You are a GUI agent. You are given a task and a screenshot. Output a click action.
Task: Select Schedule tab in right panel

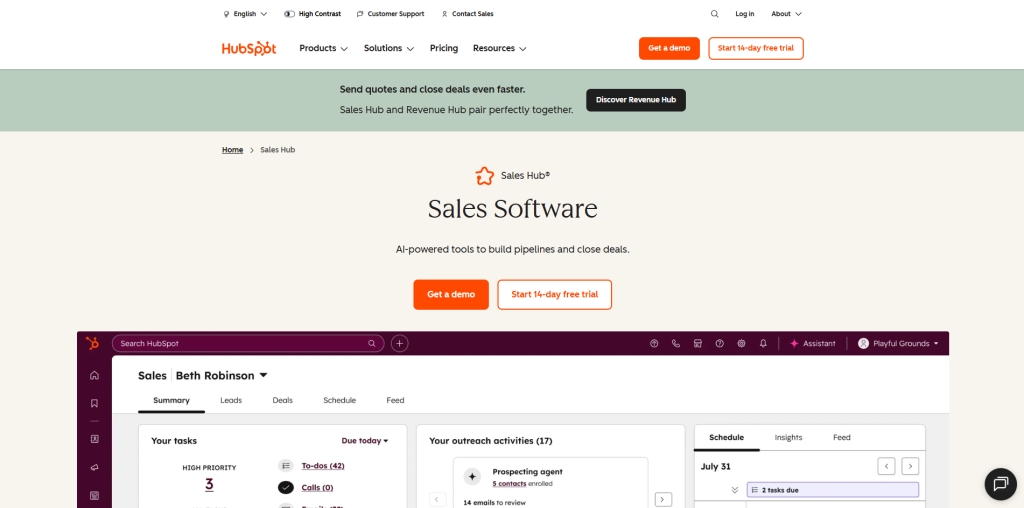click(x=726, y=437)
